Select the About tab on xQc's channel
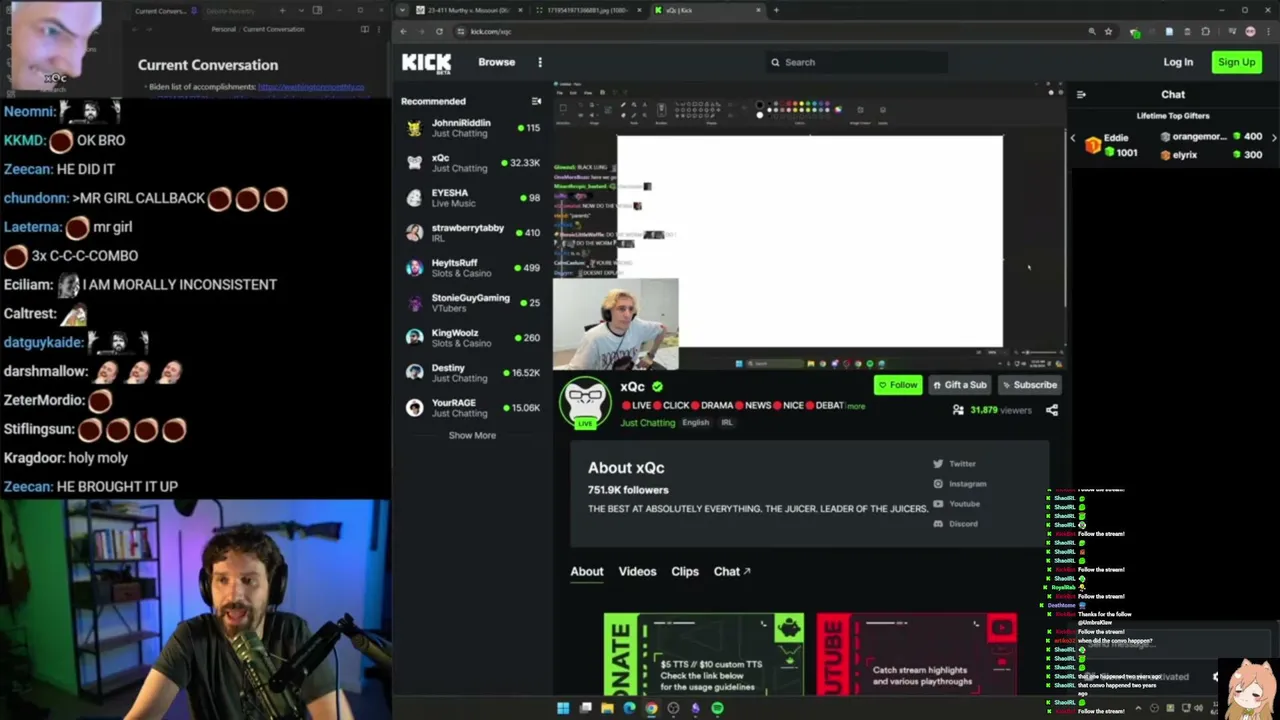1280x720 pixels. tap(587, 572)
